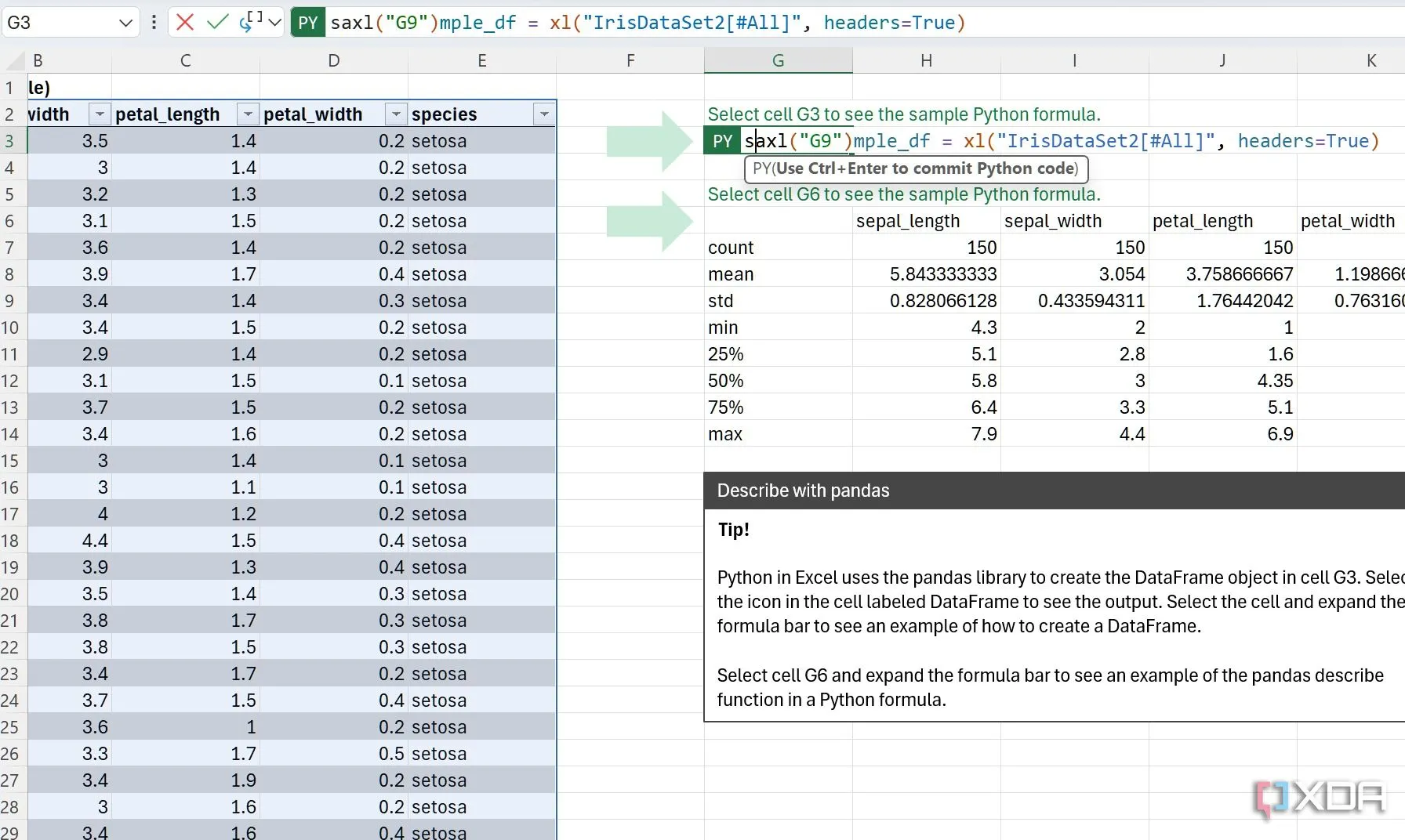Click petal_length value 1.9 in row 27
The width and height of the screenshot is (1405, 840).
tap(186, 780)
